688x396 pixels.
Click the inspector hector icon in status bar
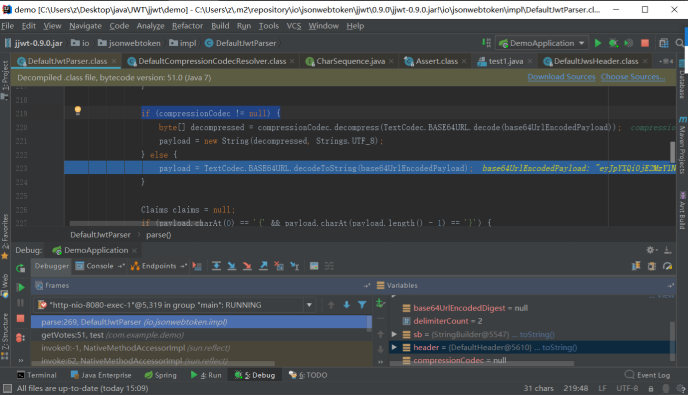[666, 389]
